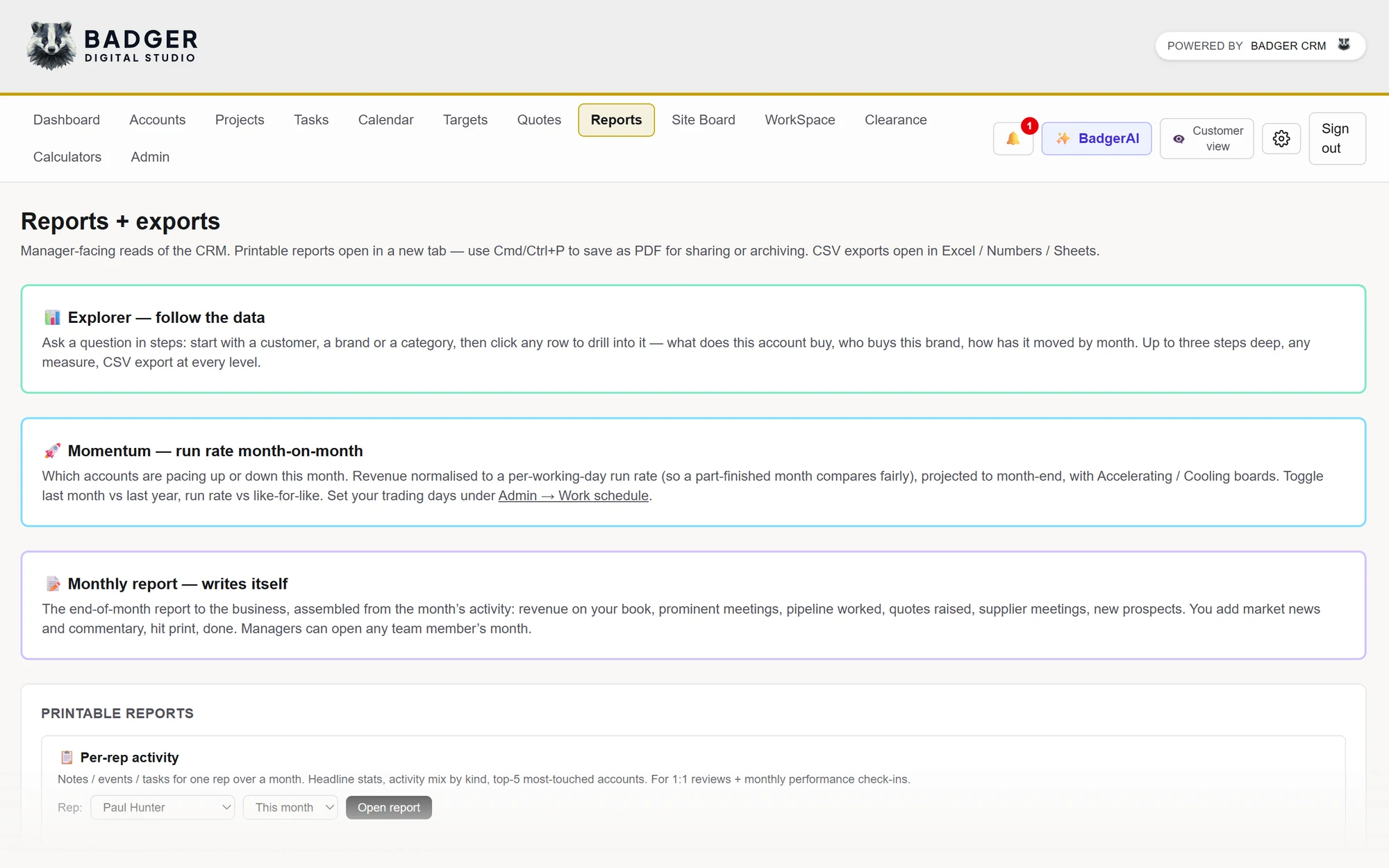Viewport: 1389px width, 868px height.
Task: Follow the Admin → Work schedule link
Action: [x=574, y=496]
